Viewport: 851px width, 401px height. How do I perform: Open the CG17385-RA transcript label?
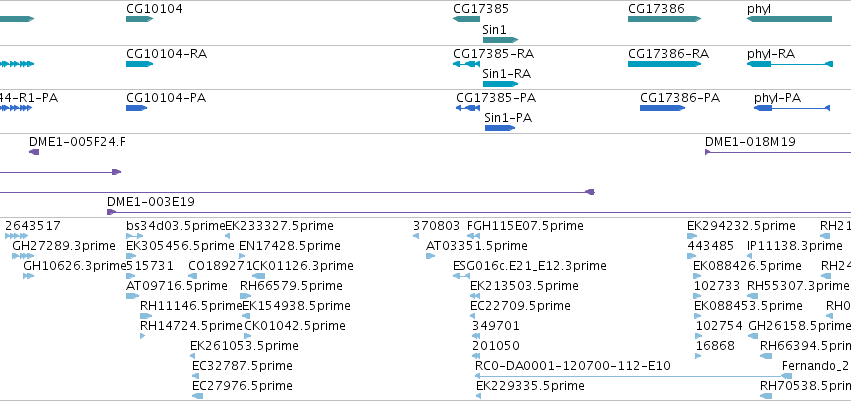[x=493, y=54]
